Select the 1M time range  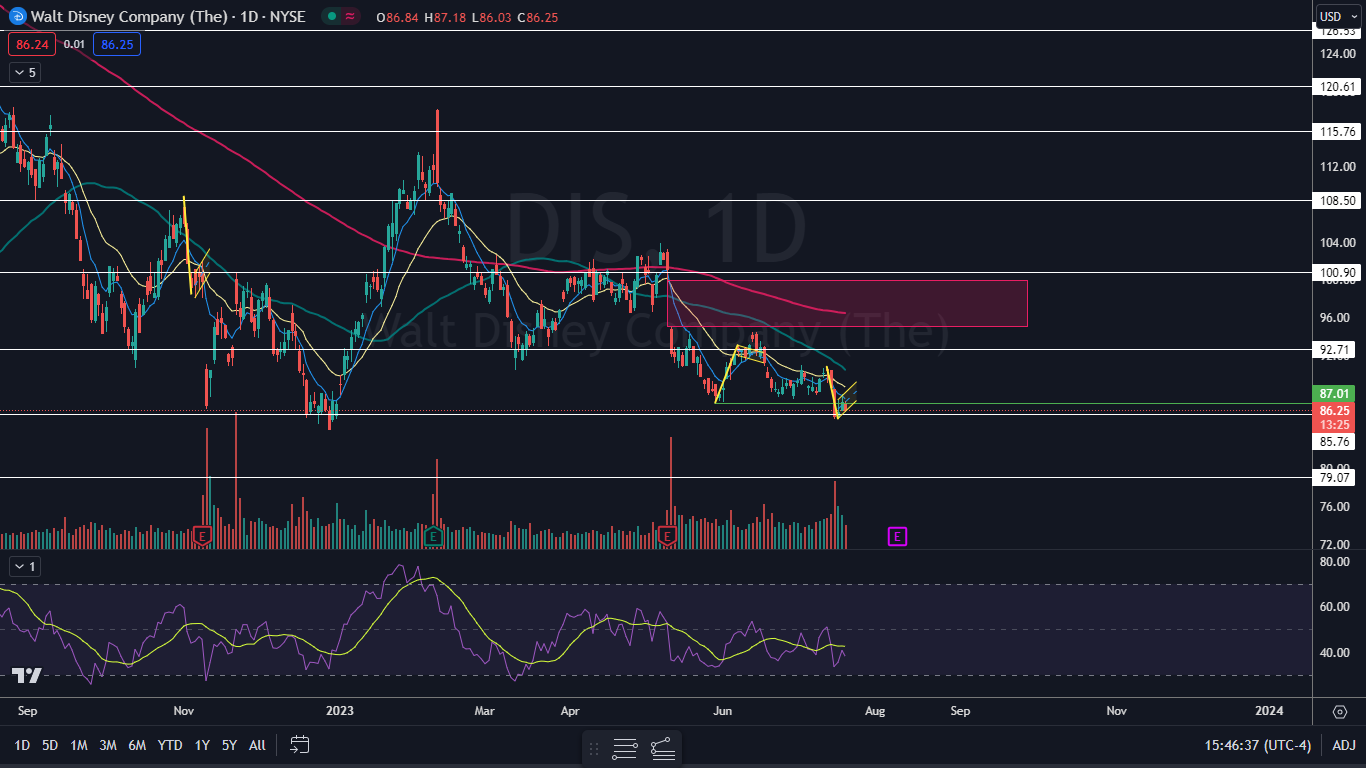(79, 745)
